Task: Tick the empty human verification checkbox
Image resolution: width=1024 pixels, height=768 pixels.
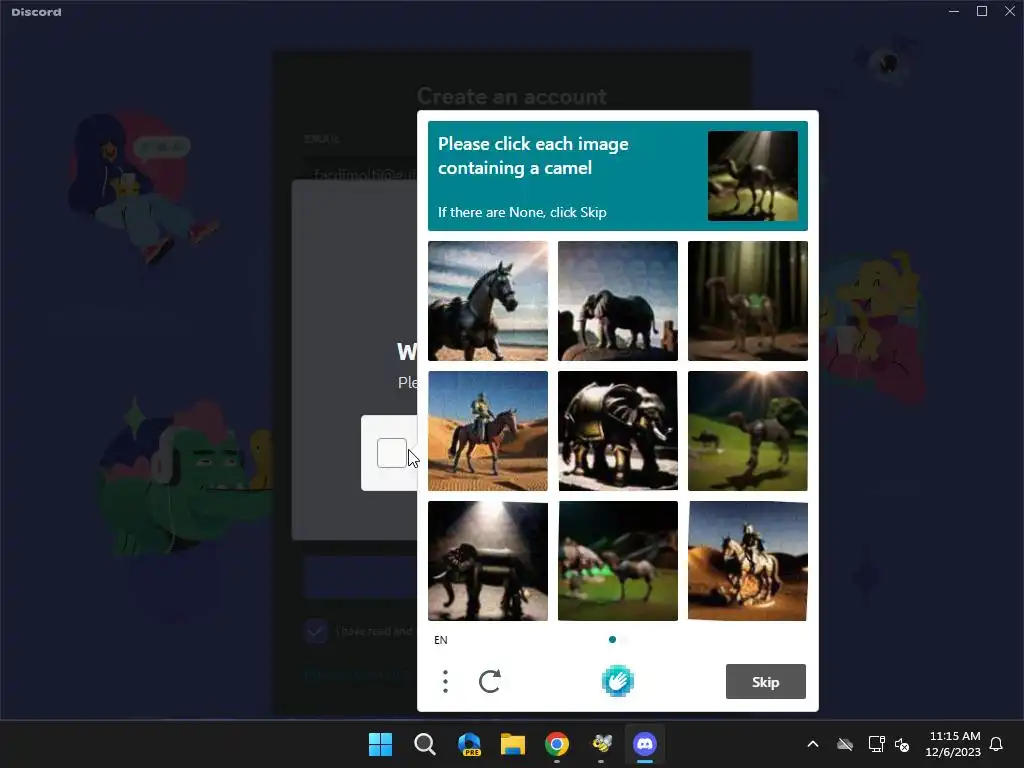Action: coord(392,453)
